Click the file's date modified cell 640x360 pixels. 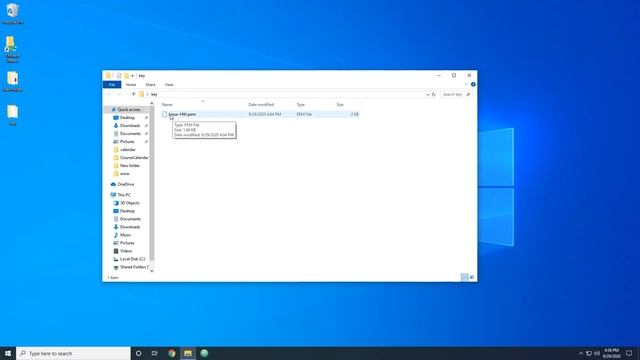pos(265,114)
